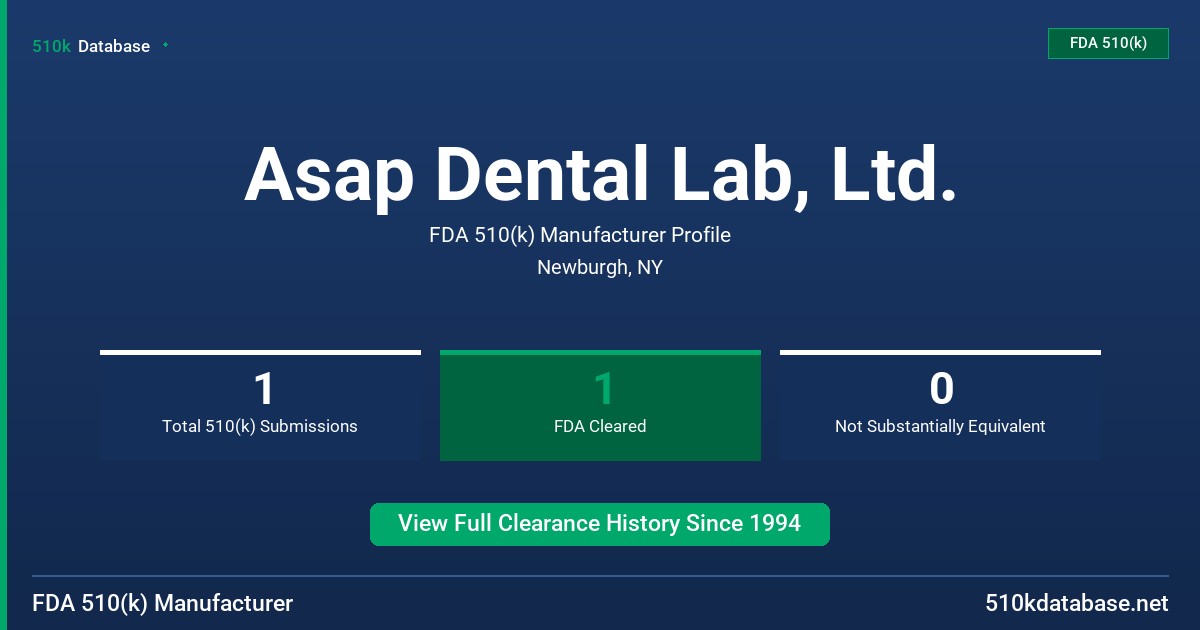Click the FDA 510(k) badge

tap(1108, 43)
